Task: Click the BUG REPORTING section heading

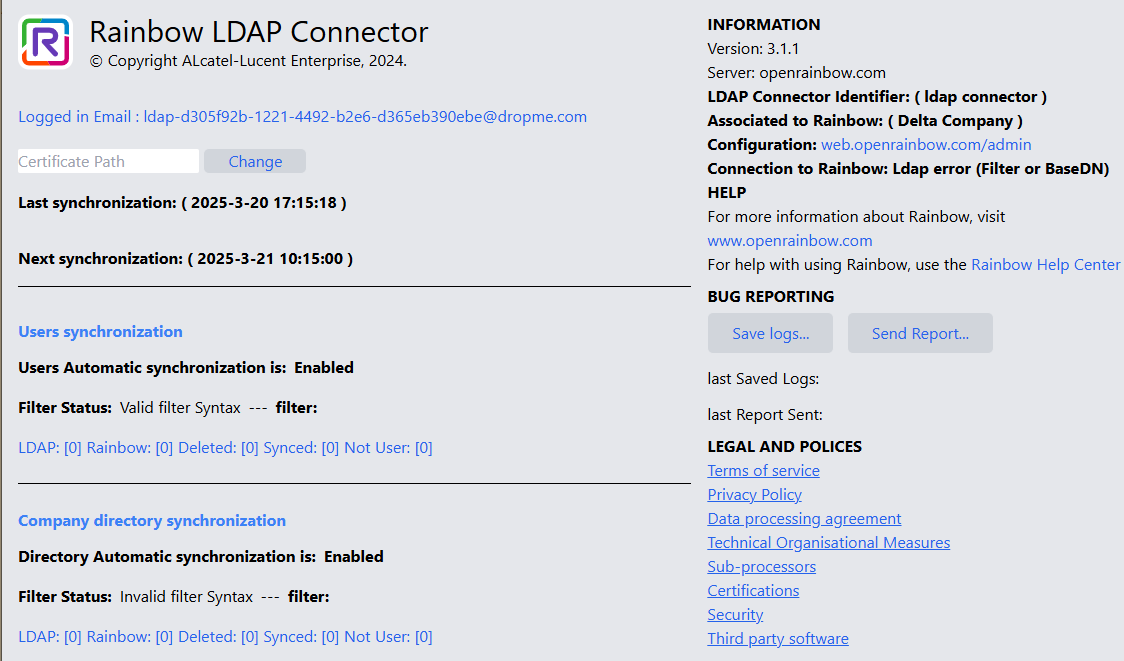Action: [771, 297]
